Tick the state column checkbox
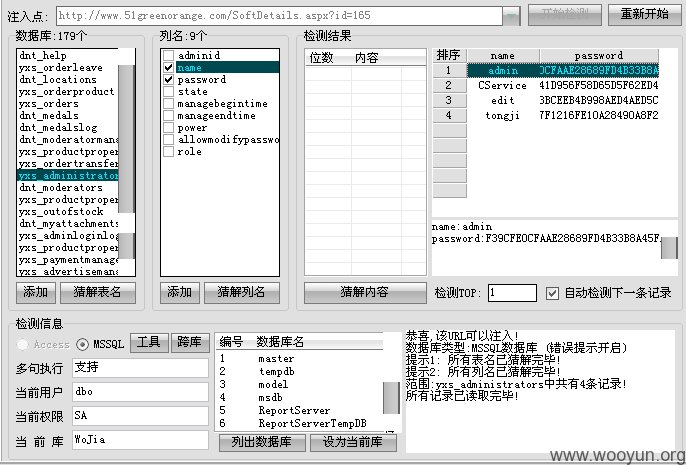This screenshot has width=686, height=465. click(168, 91)
